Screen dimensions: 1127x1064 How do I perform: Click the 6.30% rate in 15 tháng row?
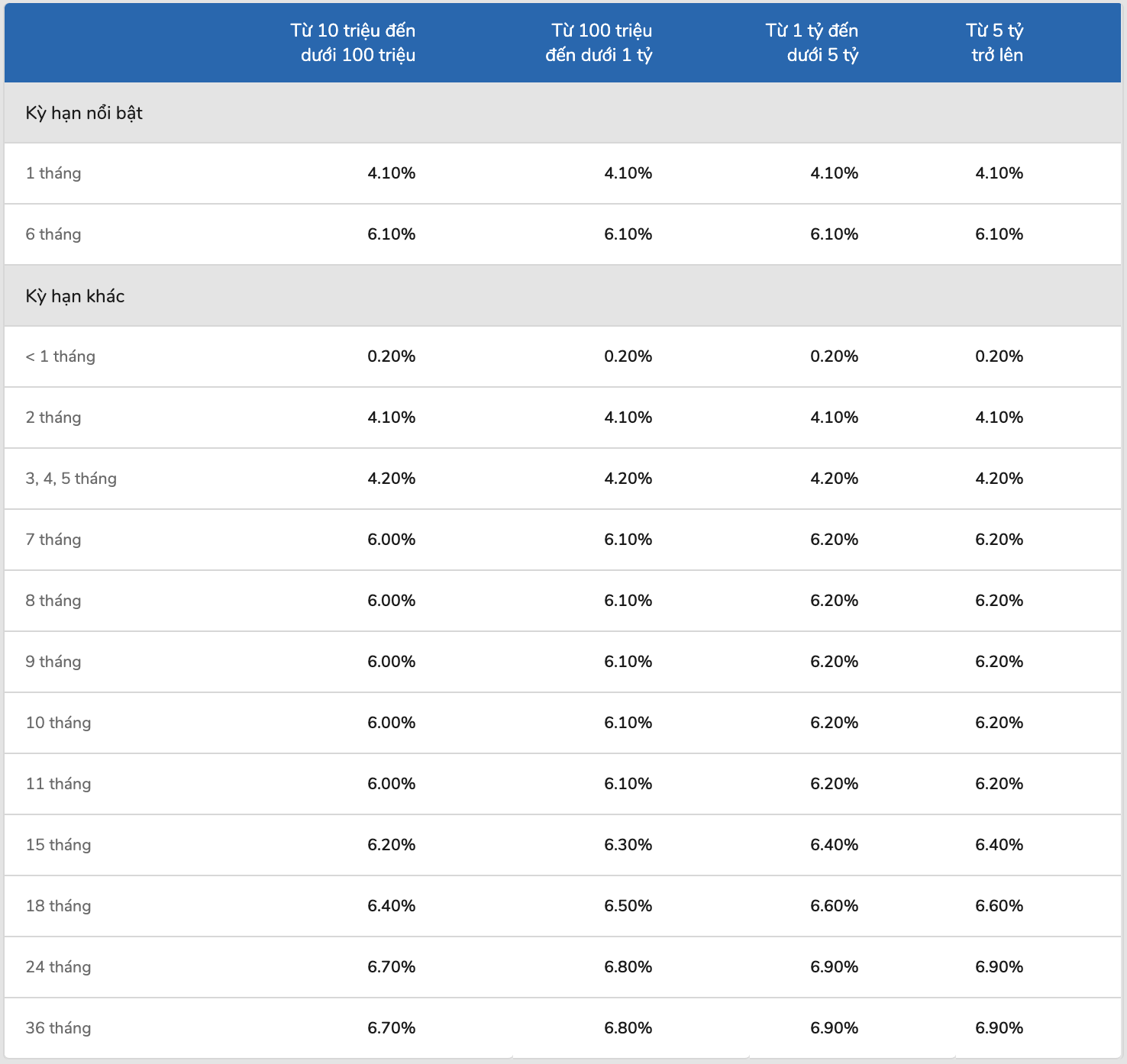tap(628, 845)
